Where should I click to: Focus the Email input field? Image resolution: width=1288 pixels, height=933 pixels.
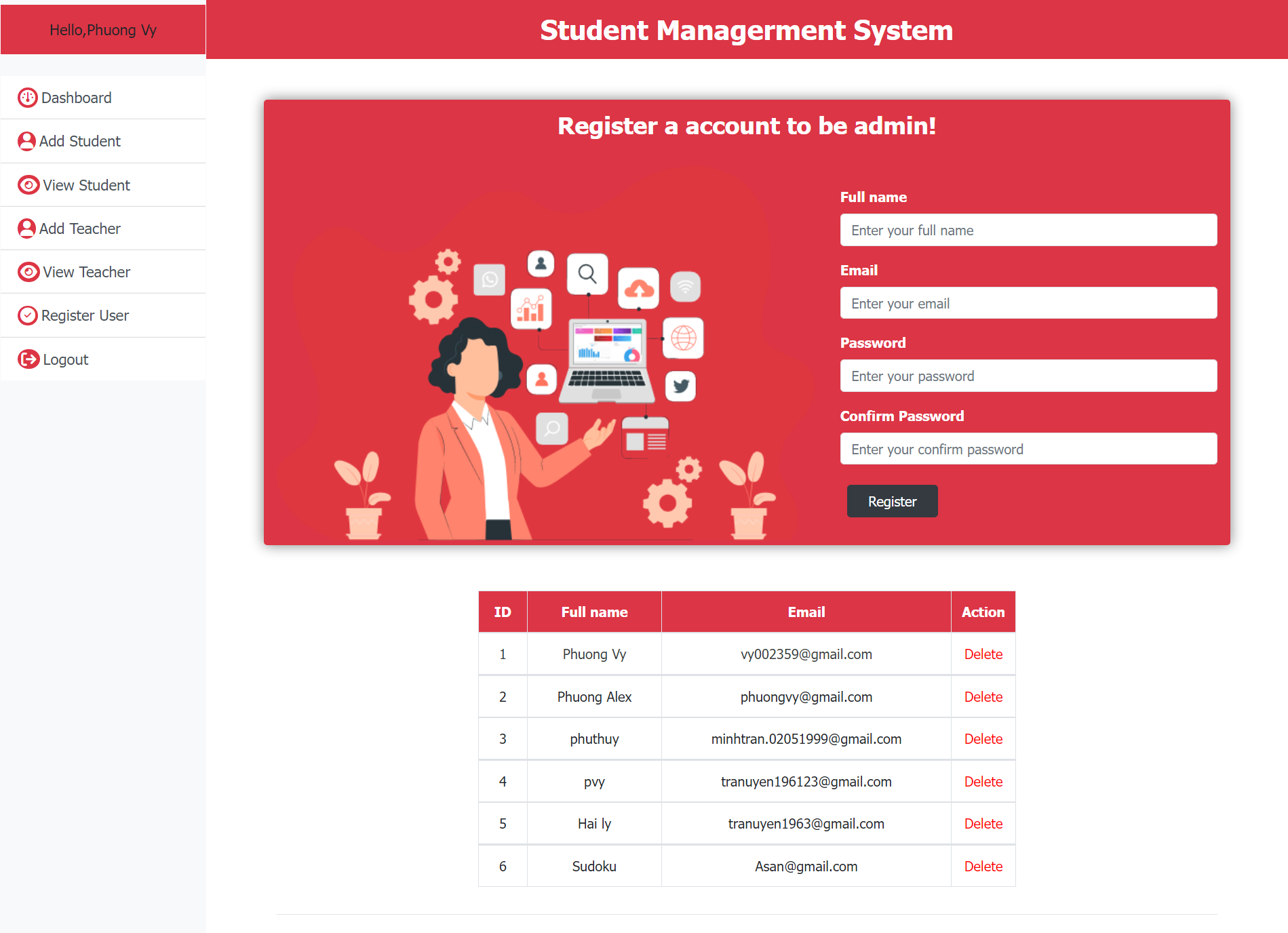tap(1028, 303)
